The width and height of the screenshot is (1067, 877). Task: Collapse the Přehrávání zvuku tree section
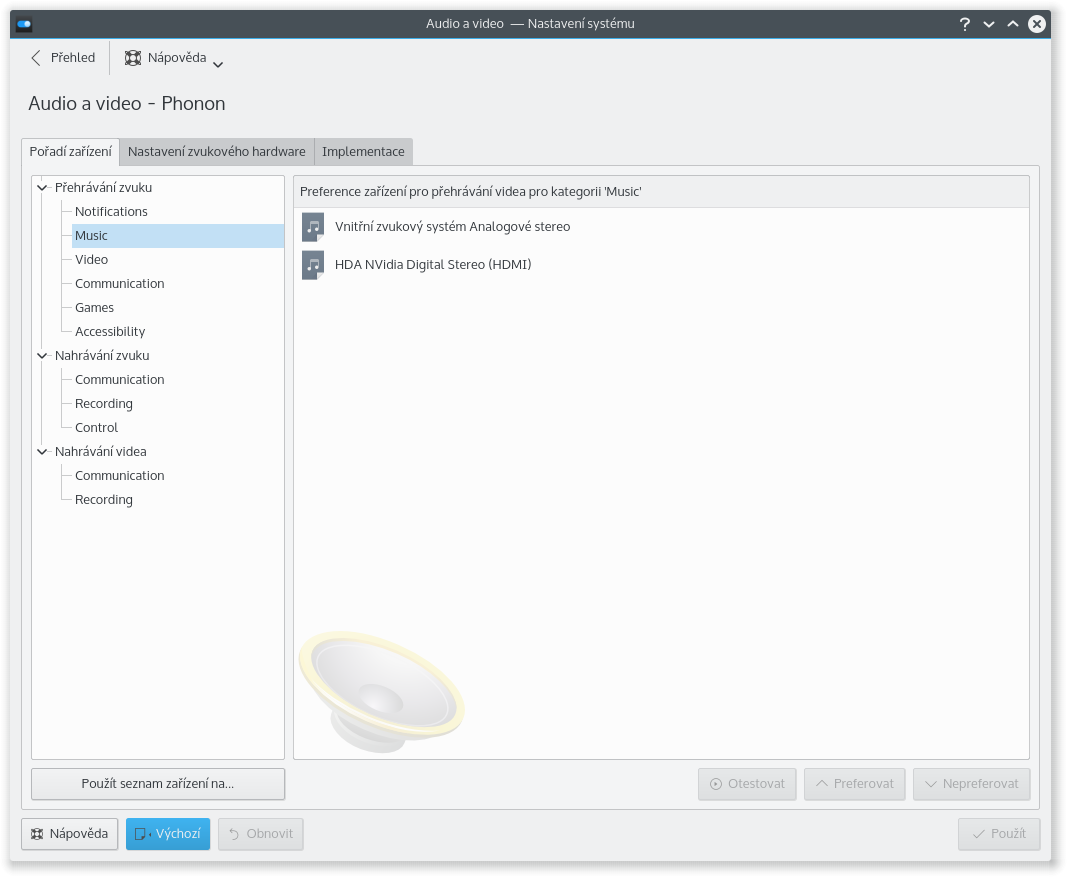(x=42, y=187)
